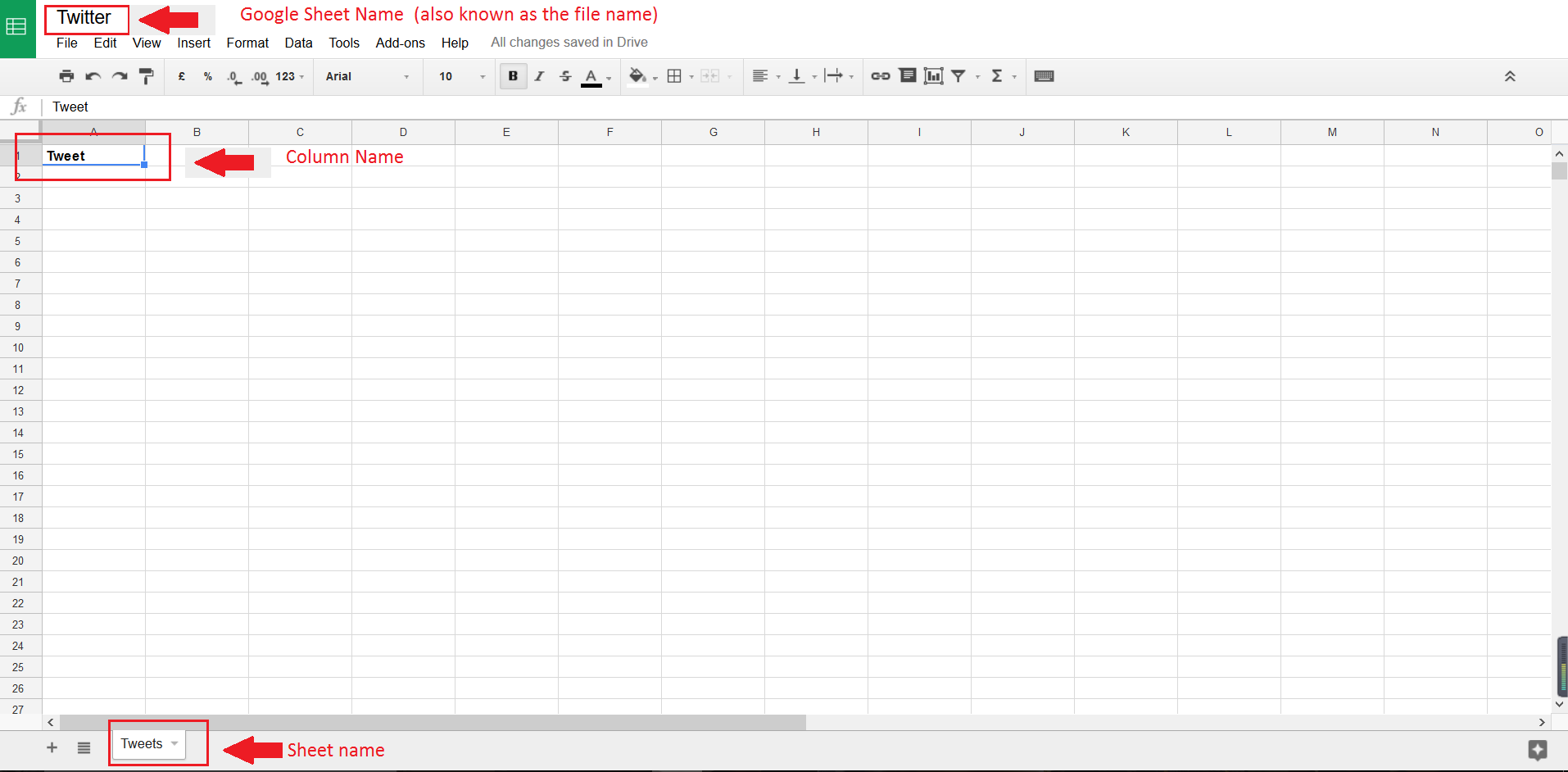This screenshot has width=1568, height=772.
Task: Toggle italic formatting
Action: point(539,76)
